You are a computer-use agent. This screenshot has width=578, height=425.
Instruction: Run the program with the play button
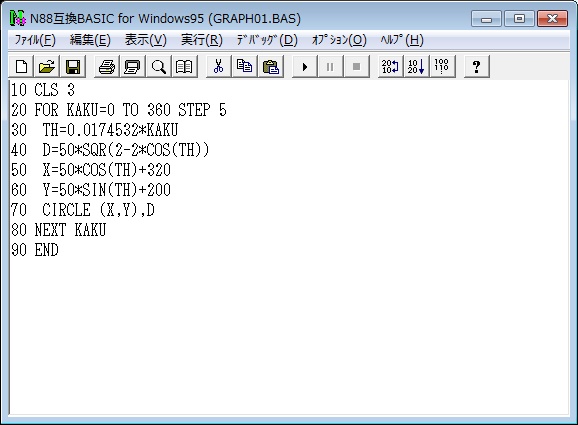click(x=304, y=67)
